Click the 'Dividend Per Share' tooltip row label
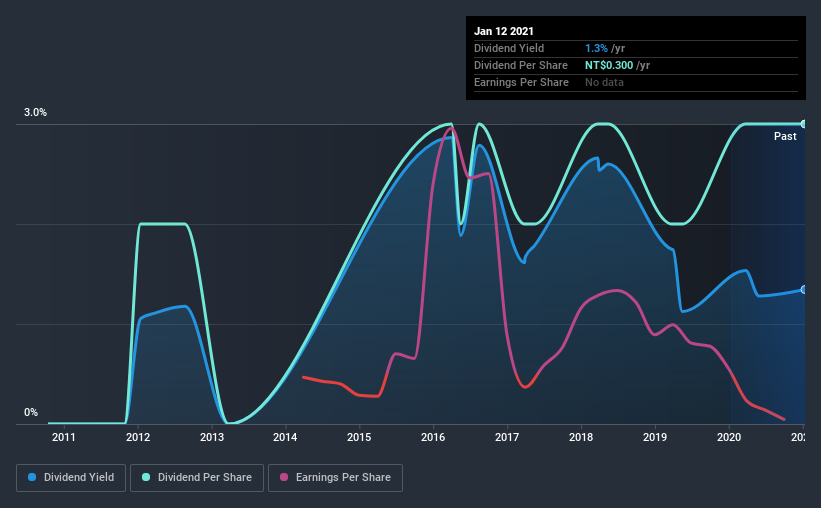Viewport: 821px width, 508px height. (x=520, y=65)
